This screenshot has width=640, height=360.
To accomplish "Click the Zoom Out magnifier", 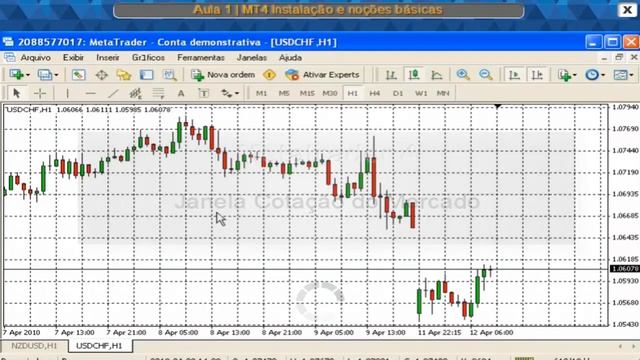I will [486, 75].
